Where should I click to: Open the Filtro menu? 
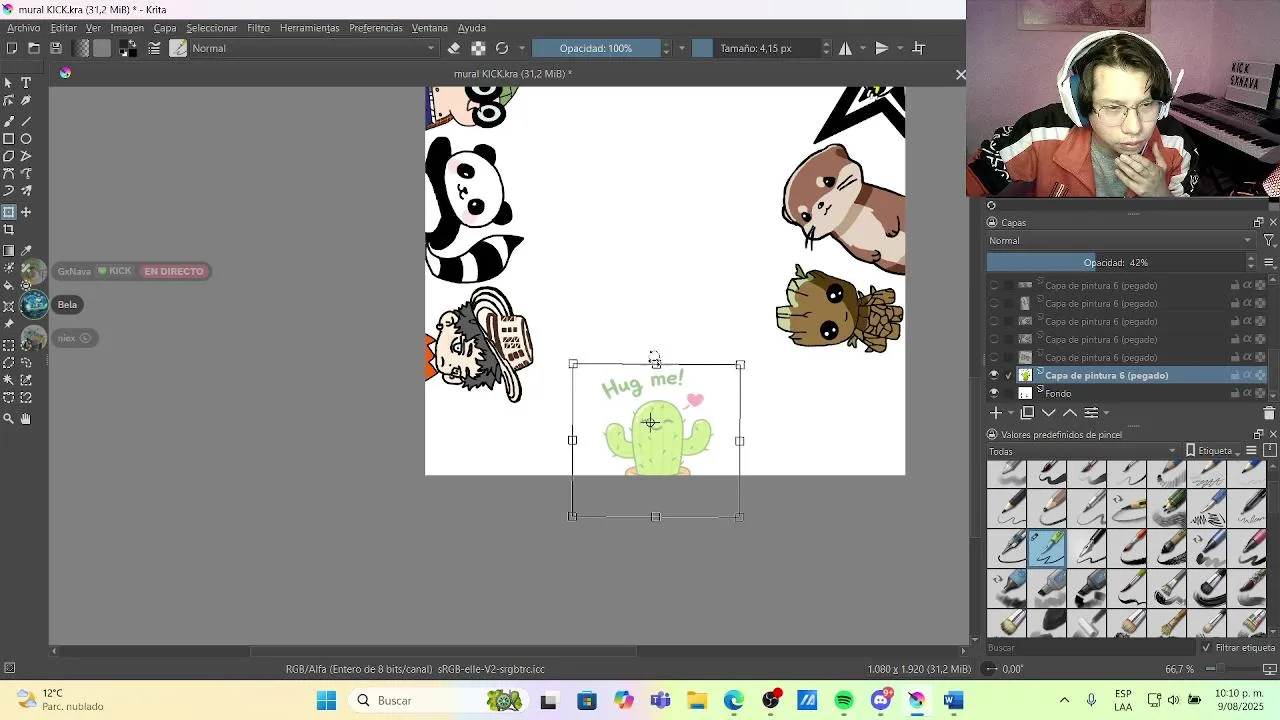click(258, 28)
